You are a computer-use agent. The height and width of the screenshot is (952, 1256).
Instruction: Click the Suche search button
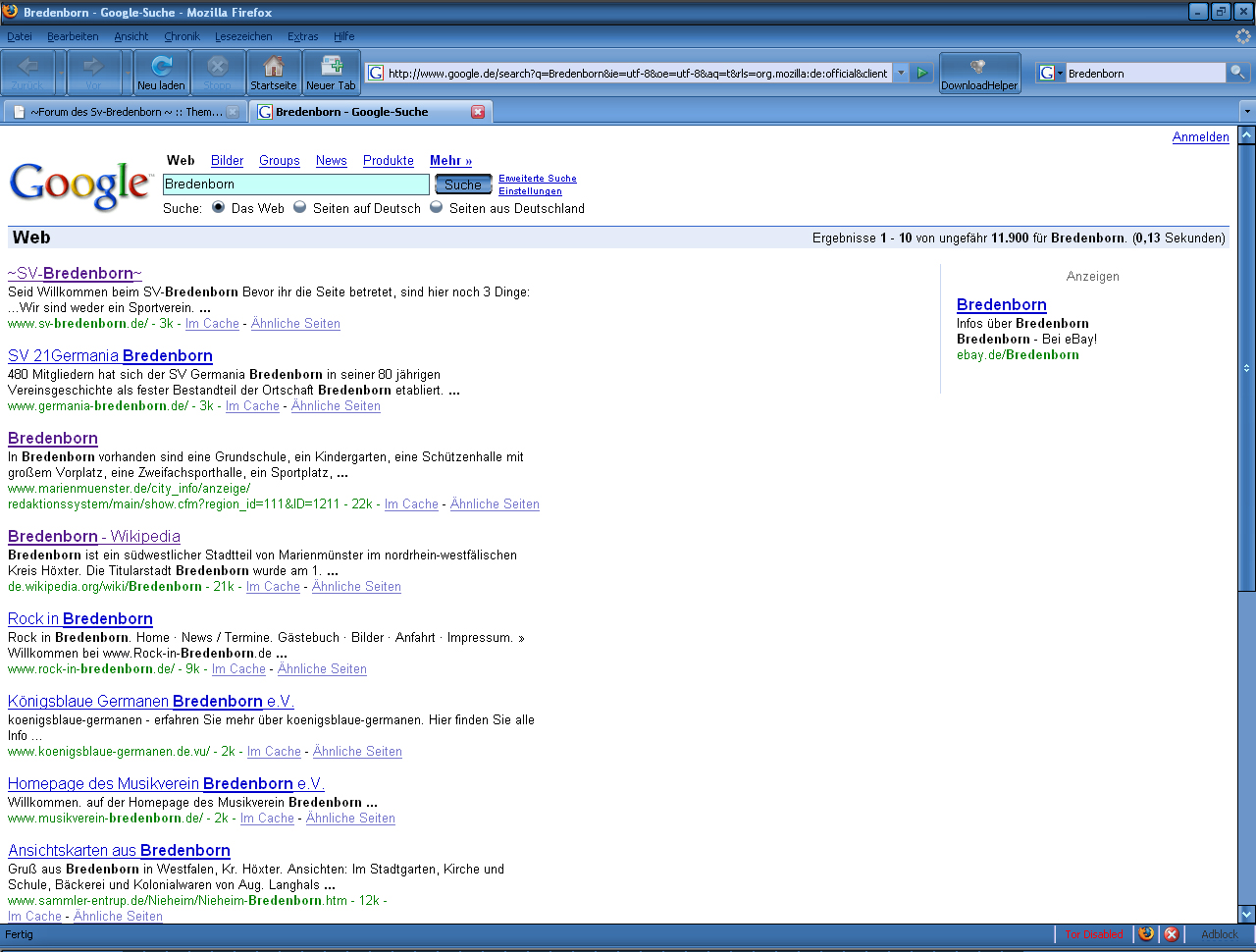point(463,185)
